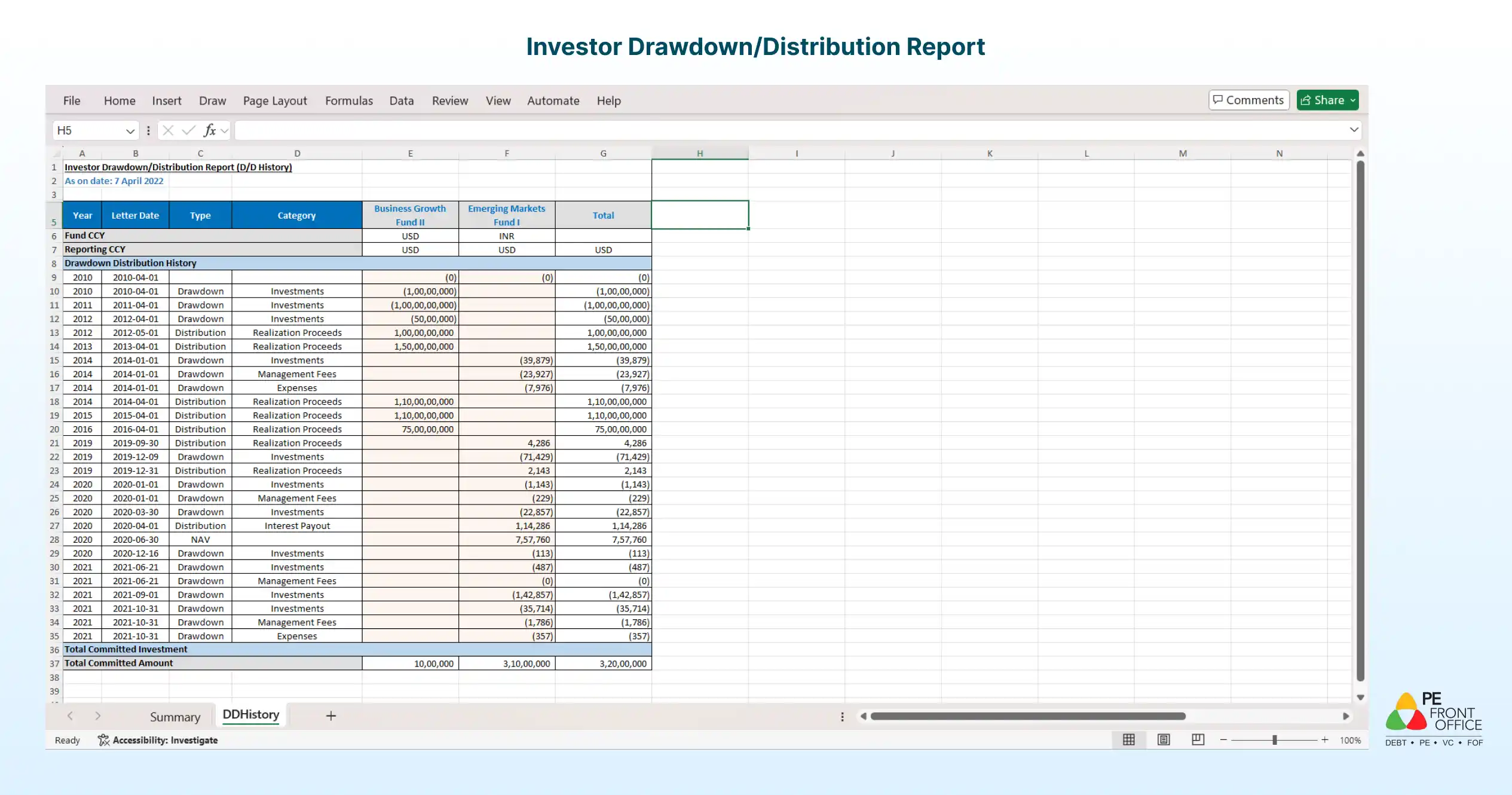This screenshot has width=1512, height=795.
Task: Click the next sheet navigation arrow
Action: pos(98,716)
